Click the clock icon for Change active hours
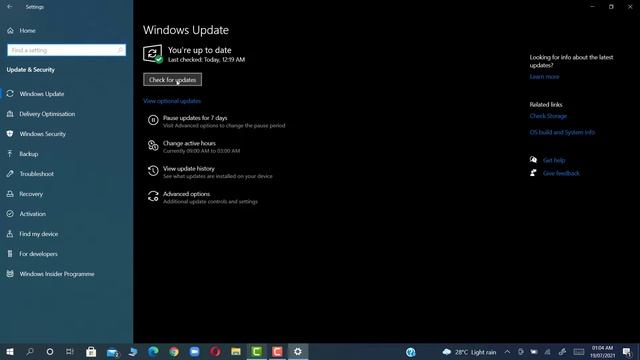The image size is (640, 360). pyautogui.click(x=153, y=145)
